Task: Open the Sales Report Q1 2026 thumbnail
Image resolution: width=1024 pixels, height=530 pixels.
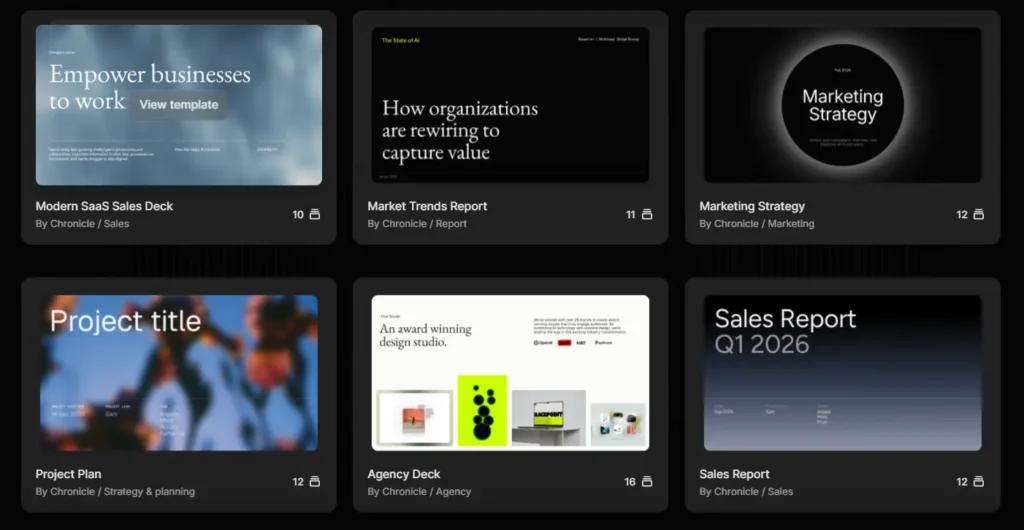Action: coord(842,373)
